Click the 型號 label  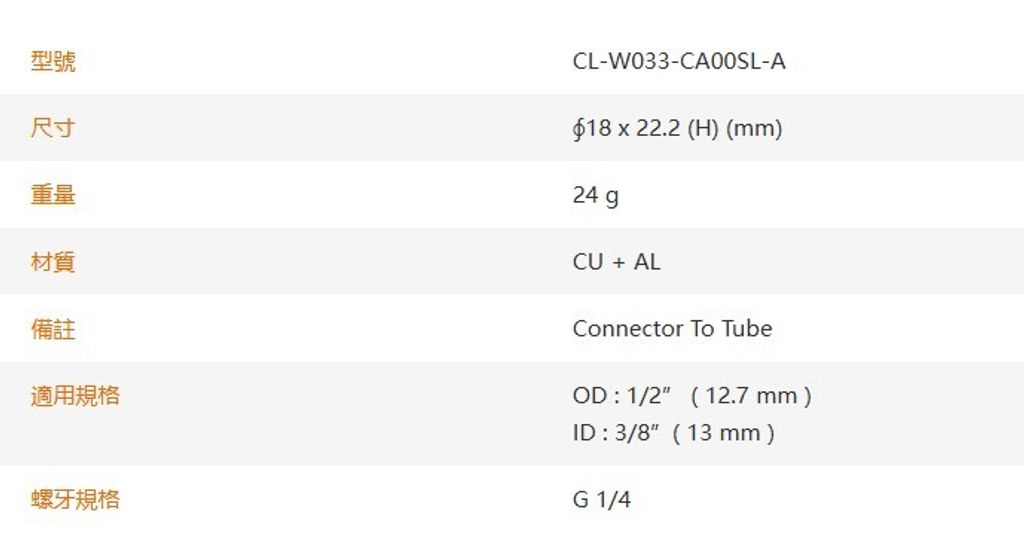click(53, 61)
